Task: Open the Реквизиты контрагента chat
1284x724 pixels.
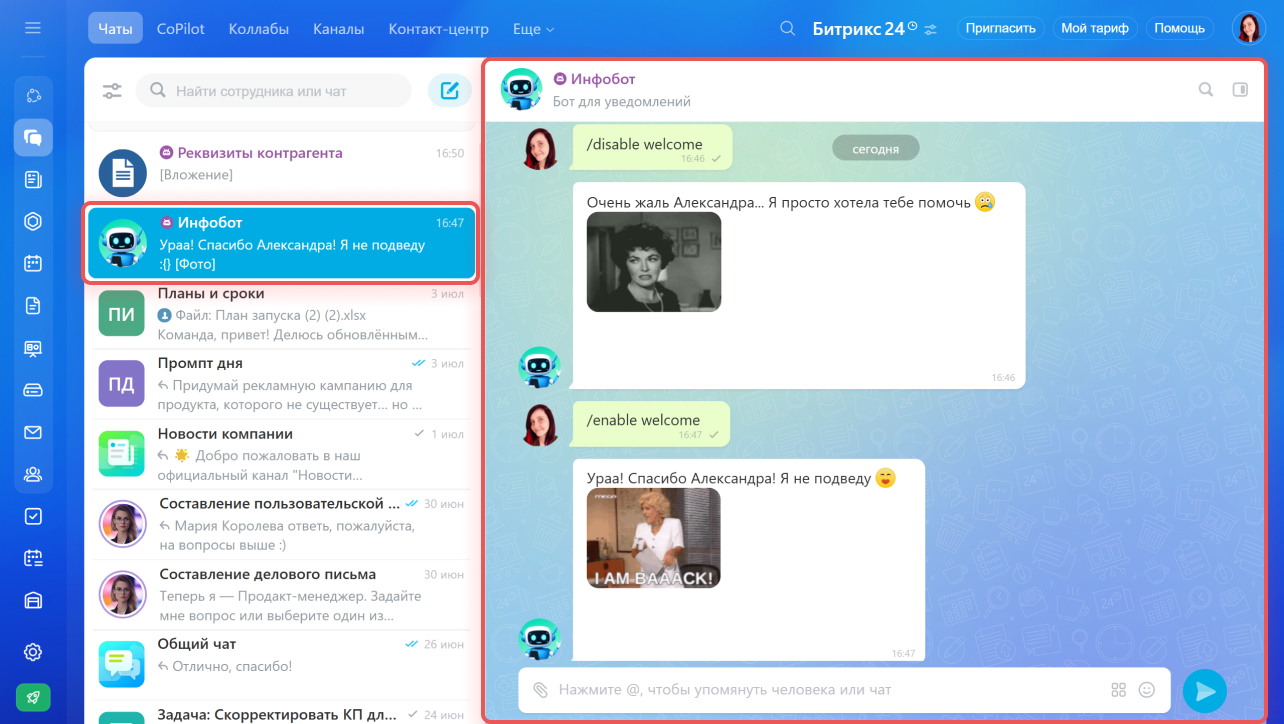Action: click(x=282, y=171)
